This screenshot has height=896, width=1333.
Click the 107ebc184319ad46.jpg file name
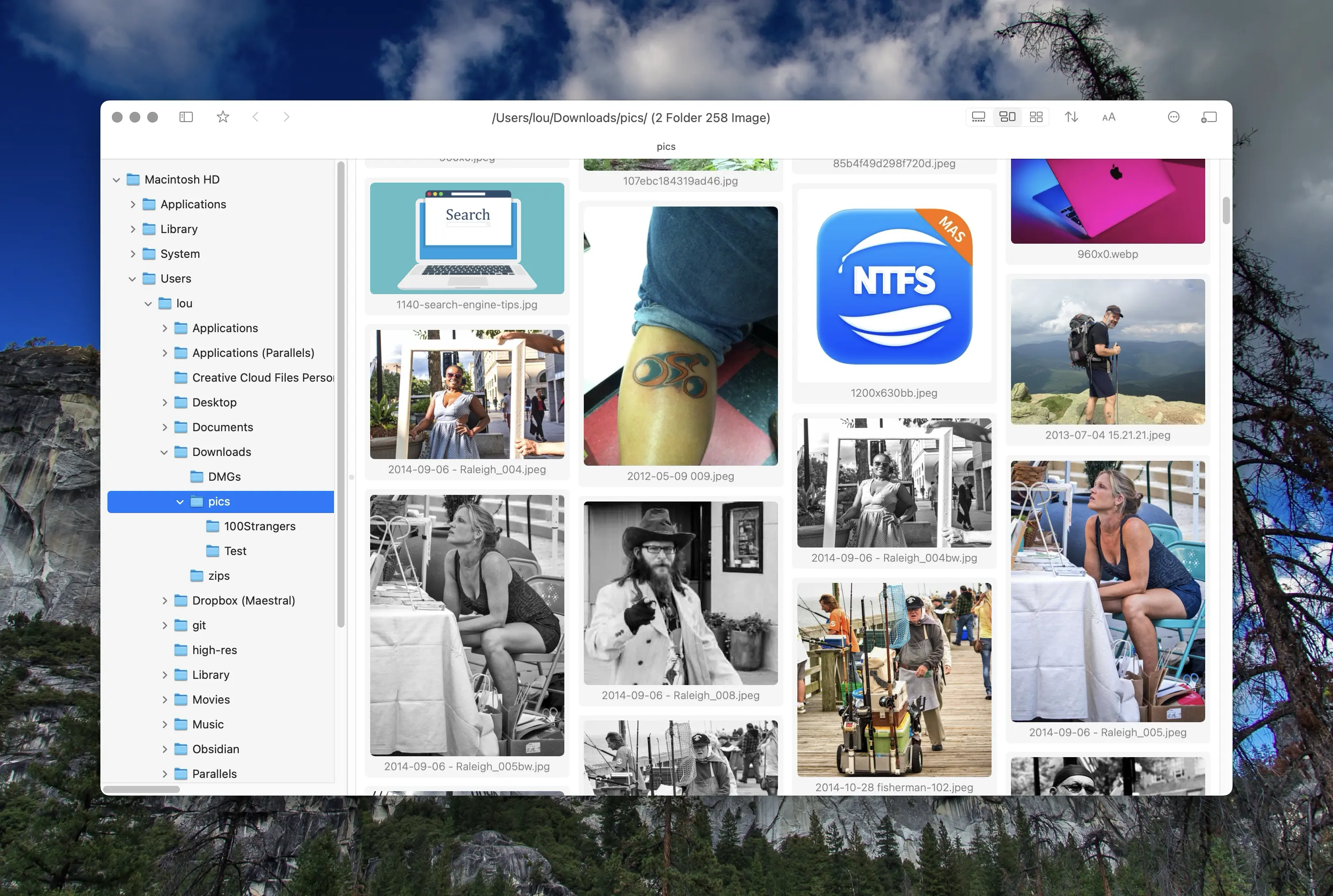point(681,181)
